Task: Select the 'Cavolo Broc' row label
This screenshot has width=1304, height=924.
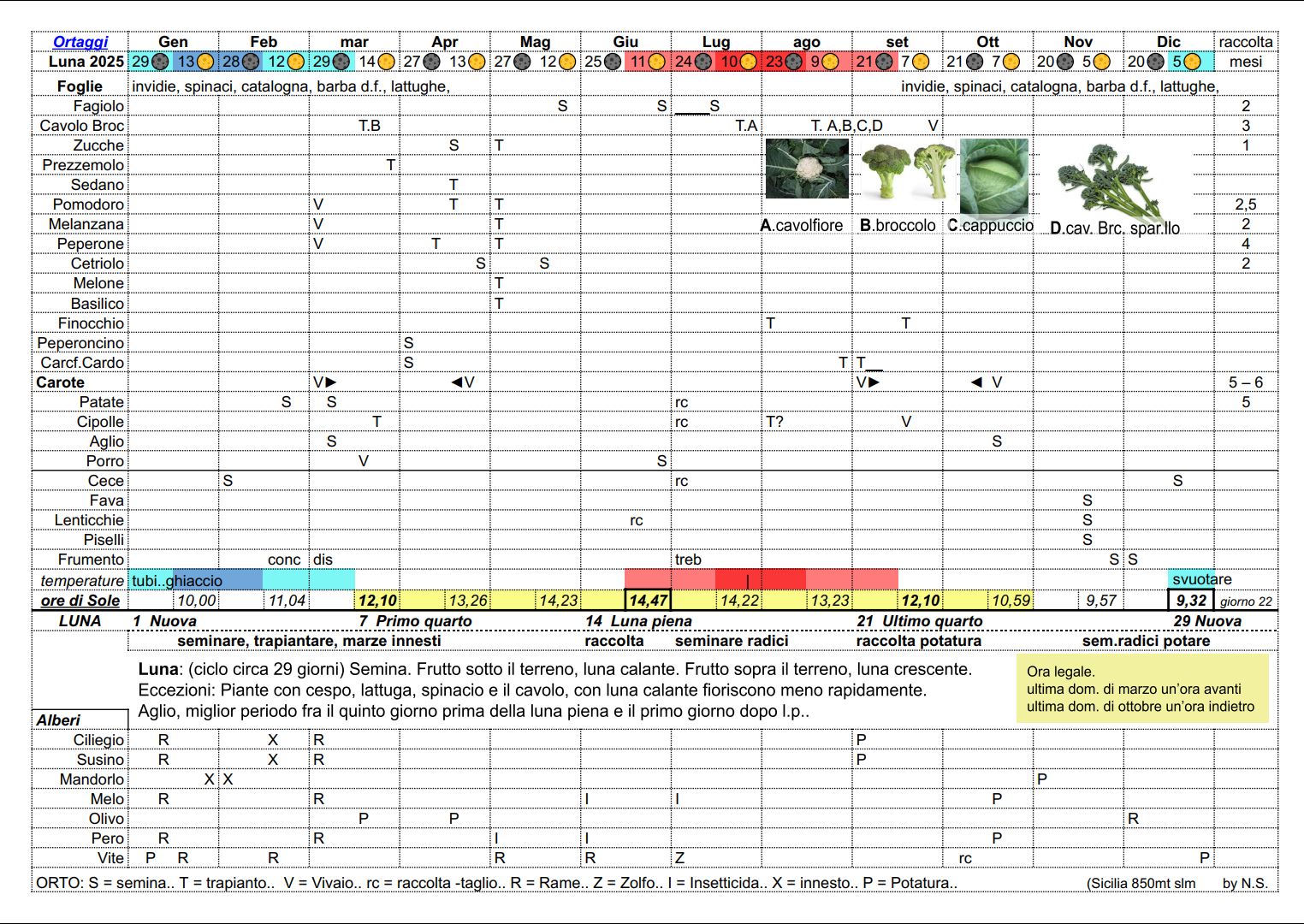Action: coord(81,126)
